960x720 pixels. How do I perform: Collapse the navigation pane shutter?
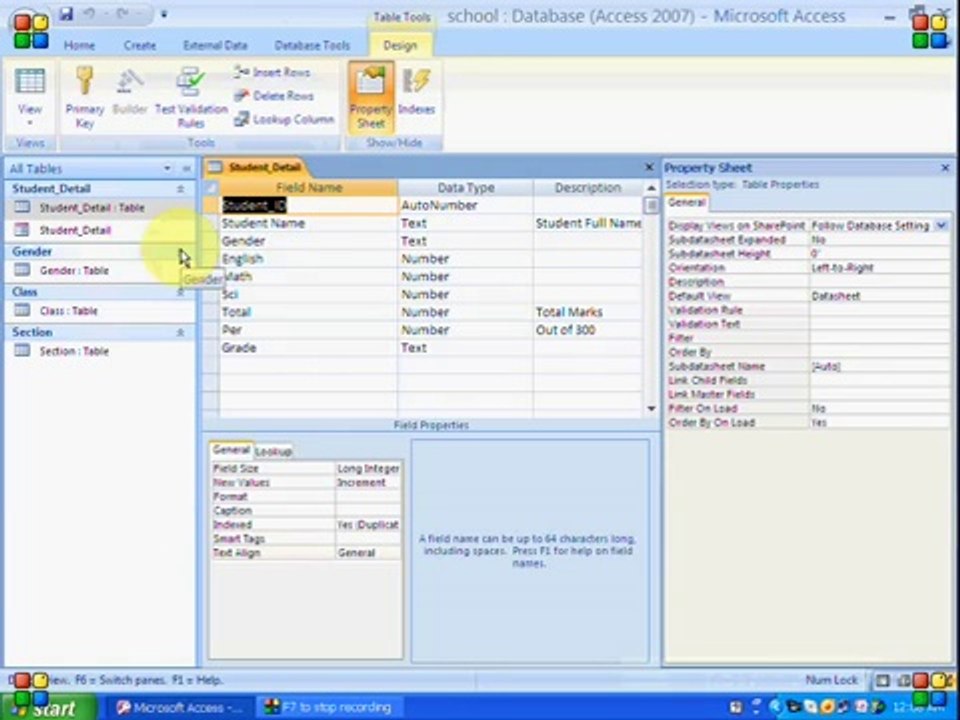pyautogui.click(x=186, y=168)
